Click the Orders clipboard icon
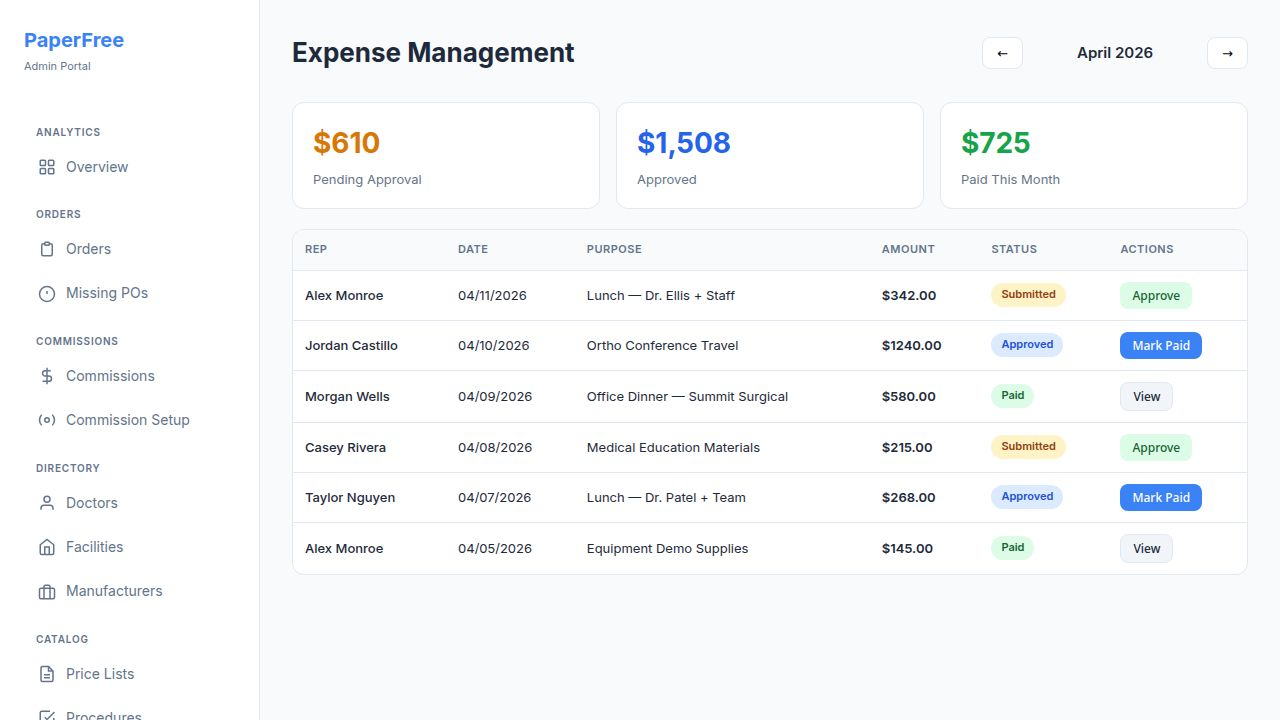This screenshot has height=720, width=1280. 47,248
